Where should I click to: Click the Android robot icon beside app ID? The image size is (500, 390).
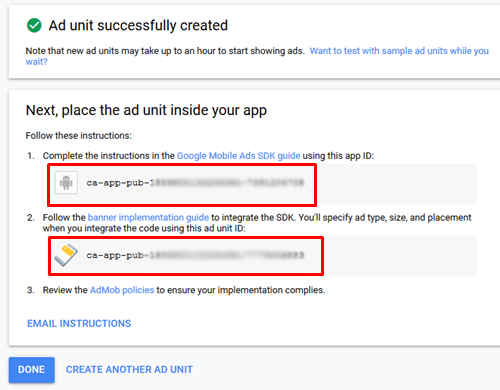click(x=66, y=182)
